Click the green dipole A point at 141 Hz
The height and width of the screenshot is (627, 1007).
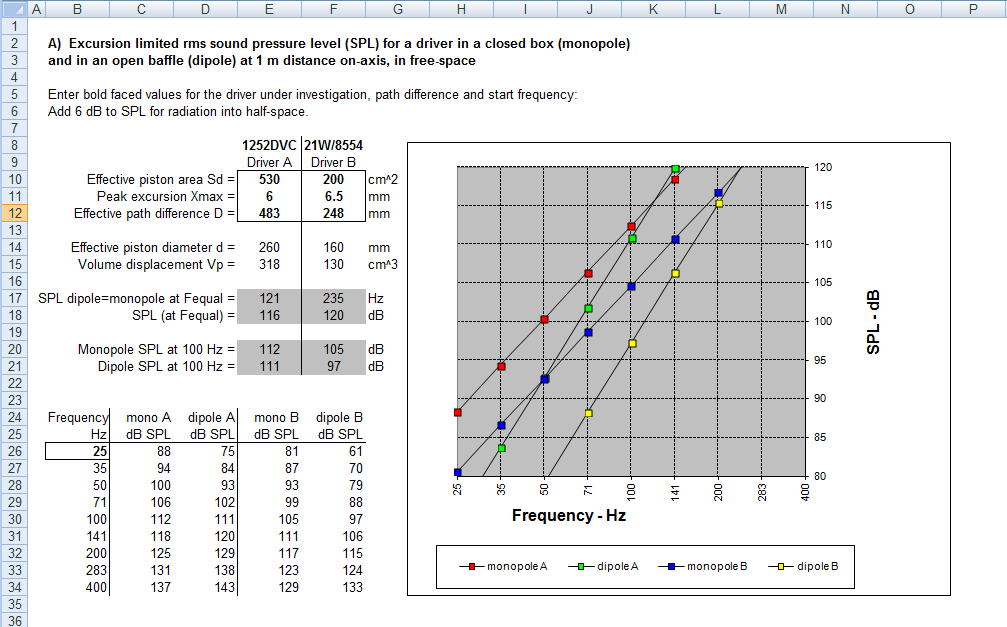(x=676, y=169)
